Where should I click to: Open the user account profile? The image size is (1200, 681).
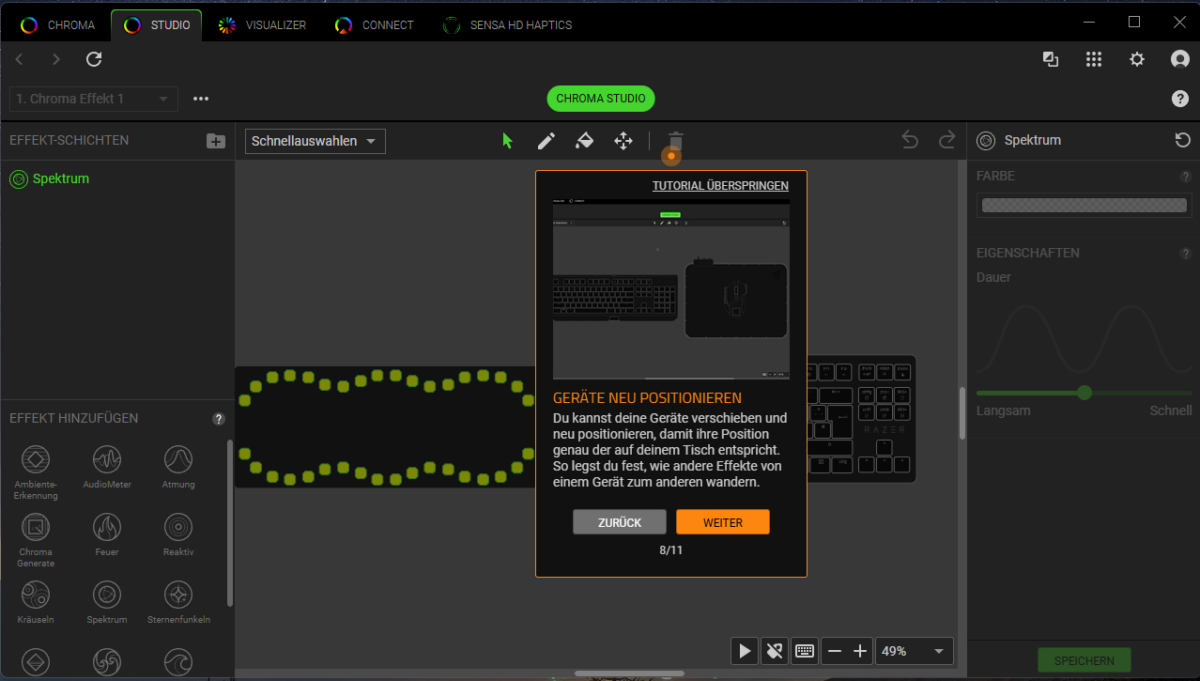pyautogui.click(x=1180, y=60)
